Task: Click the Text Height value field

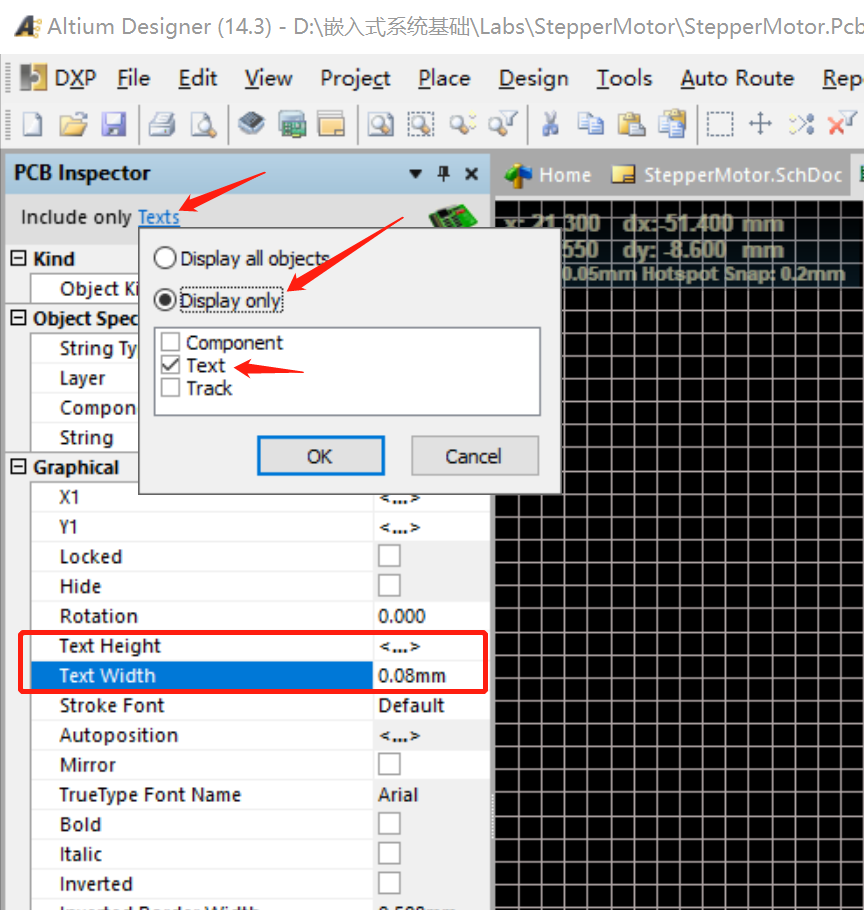Action: click(430, 646)
